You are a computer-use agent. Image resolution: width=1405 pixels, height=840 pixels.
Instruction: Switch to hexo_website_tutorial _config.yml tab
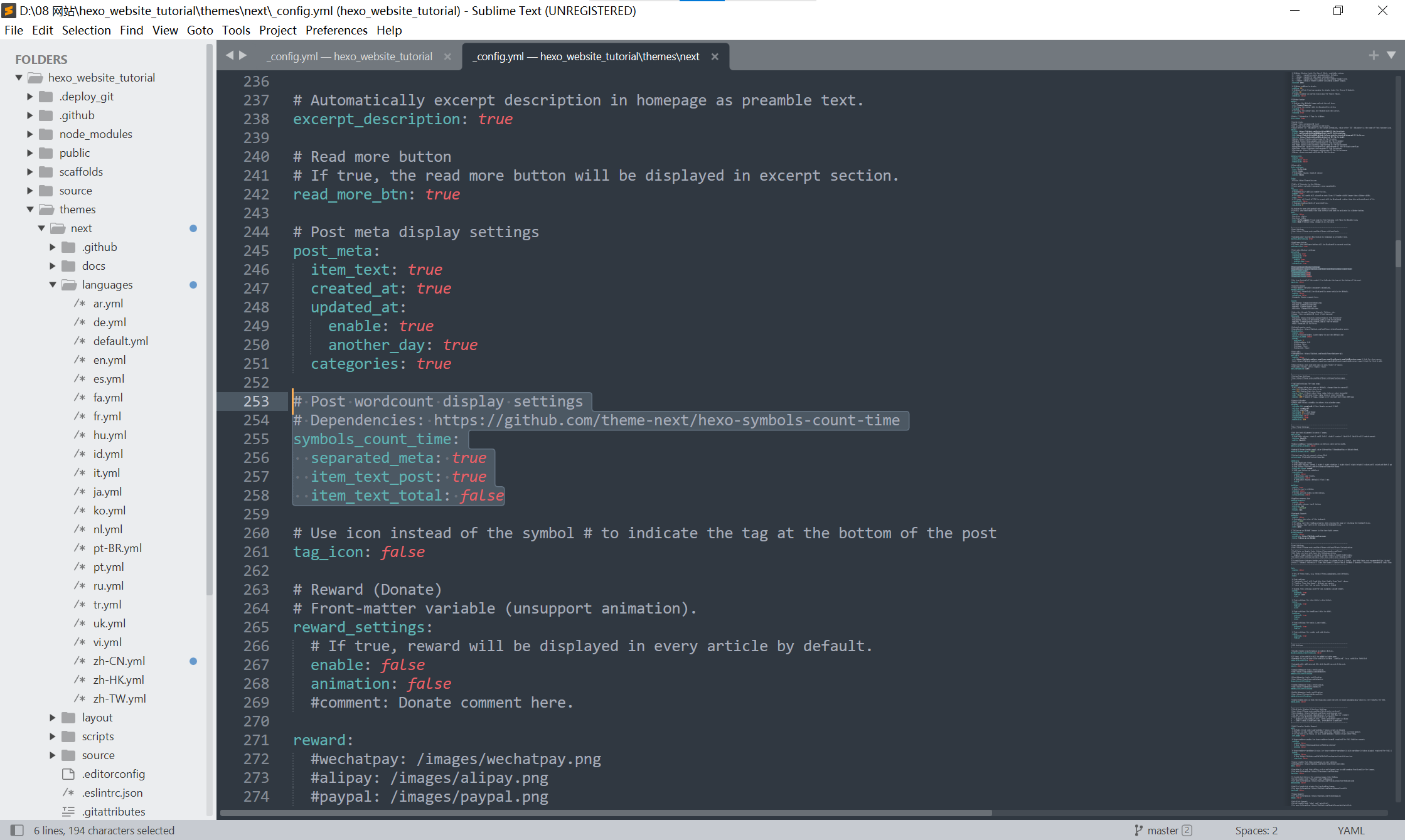(350, 56)
